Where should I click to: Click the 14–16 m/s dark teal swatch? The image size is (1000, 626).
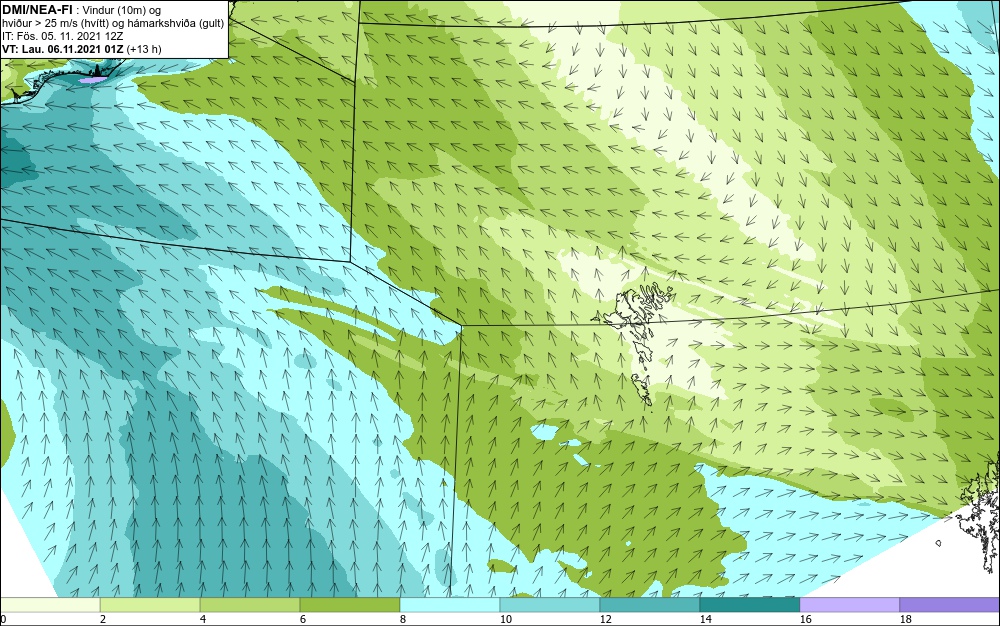(x=749, y=605)
